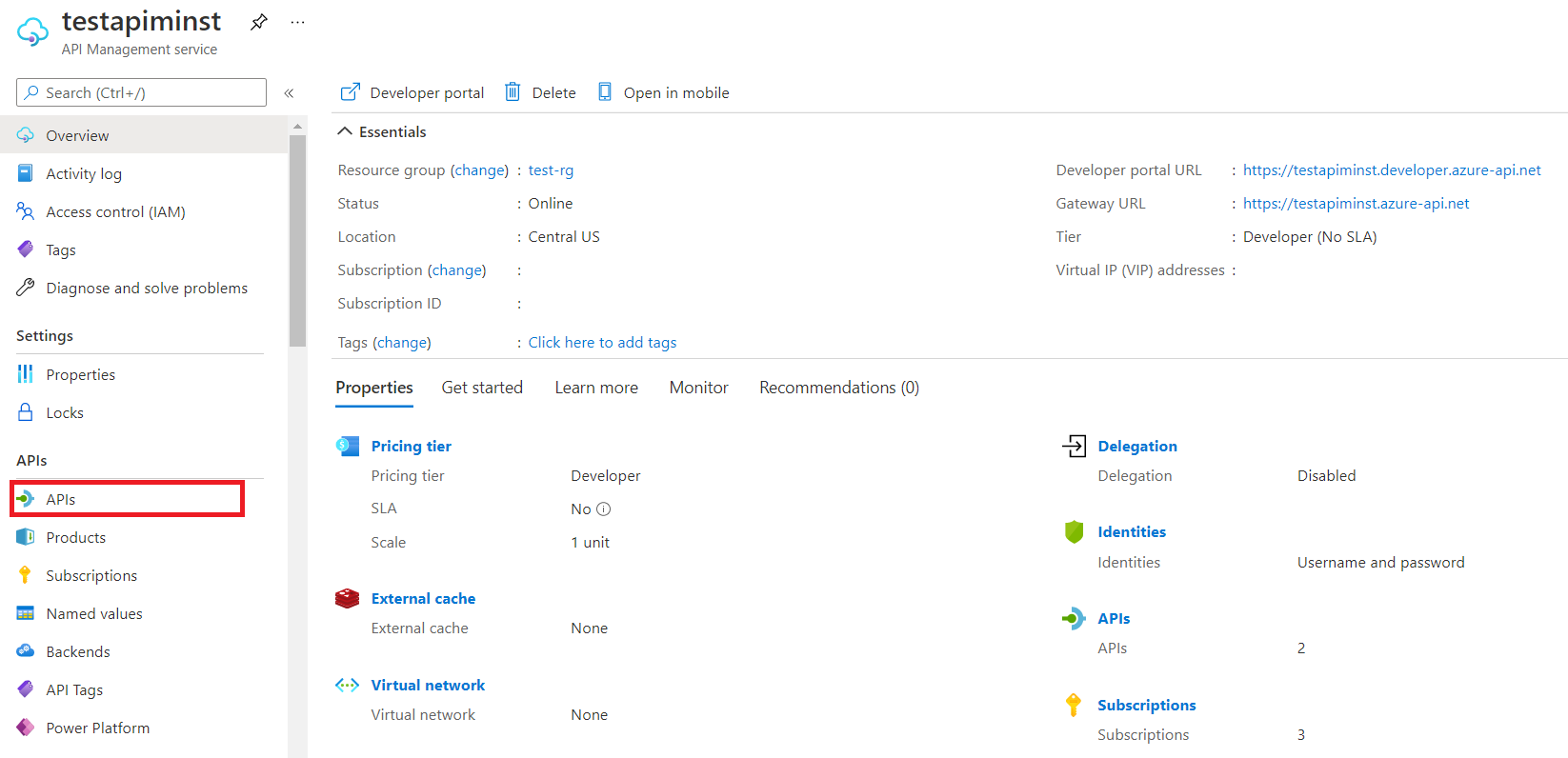Switch to the Recommendations (0) tab

(x=839, y=388)
